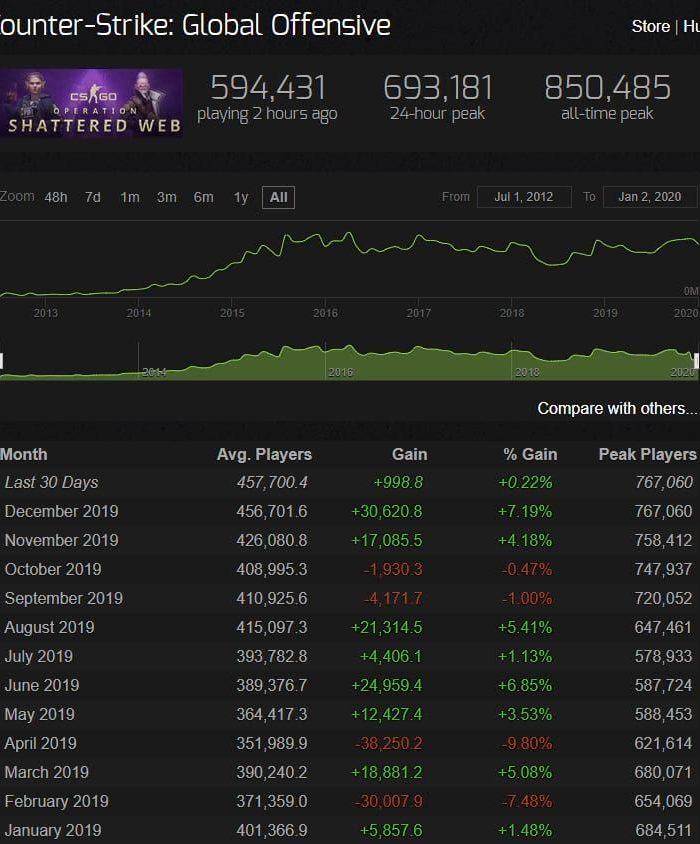700x844 pixels.
Task: Choose the 3m zoom option
Action: pyautogui.click(x=167, y=197)
